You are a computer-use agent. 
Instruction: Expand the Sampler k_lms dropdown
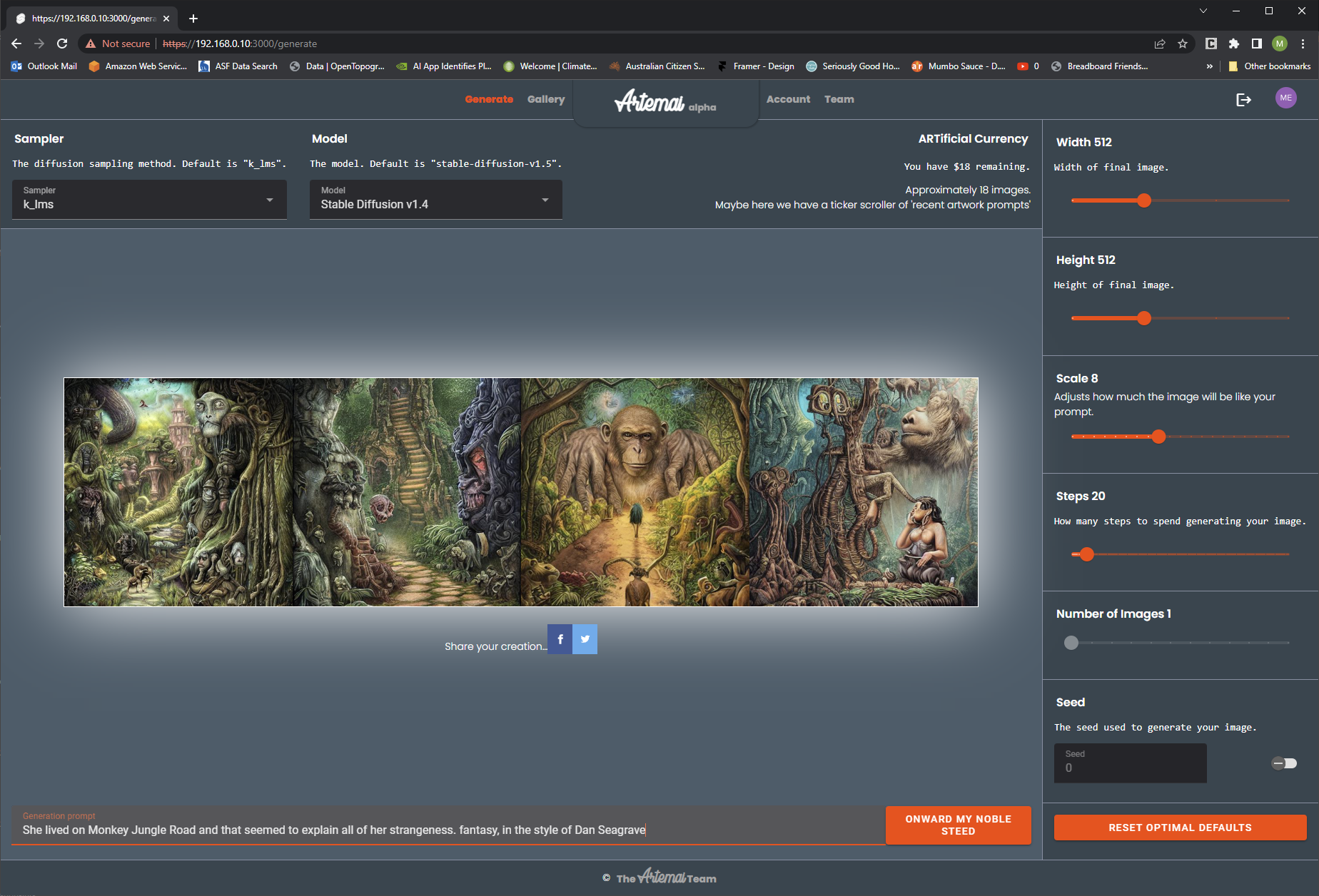[x=149, y=199]
